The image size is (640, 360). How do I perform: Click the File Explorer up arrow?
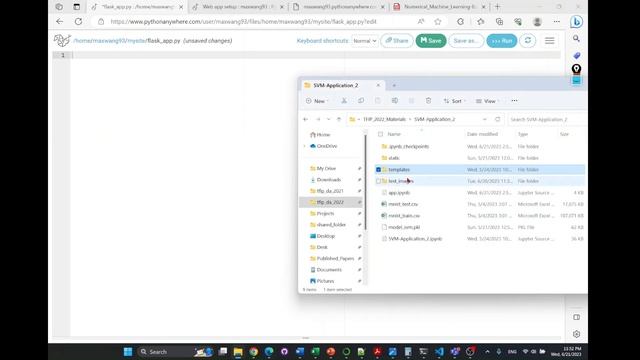[x=339, y=119]
